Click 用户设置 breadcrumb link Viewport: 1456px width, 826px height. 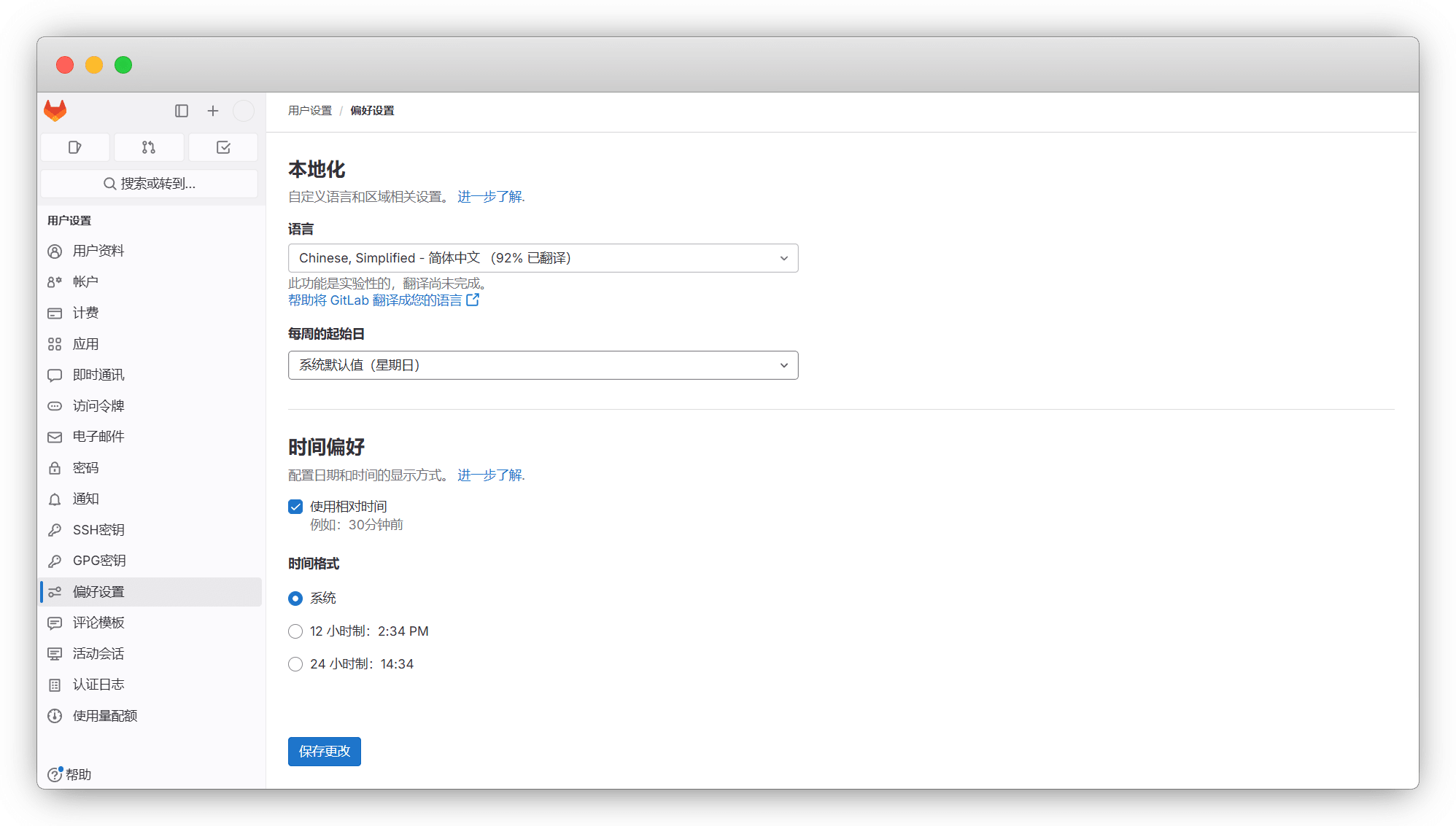tap(310, 111)
